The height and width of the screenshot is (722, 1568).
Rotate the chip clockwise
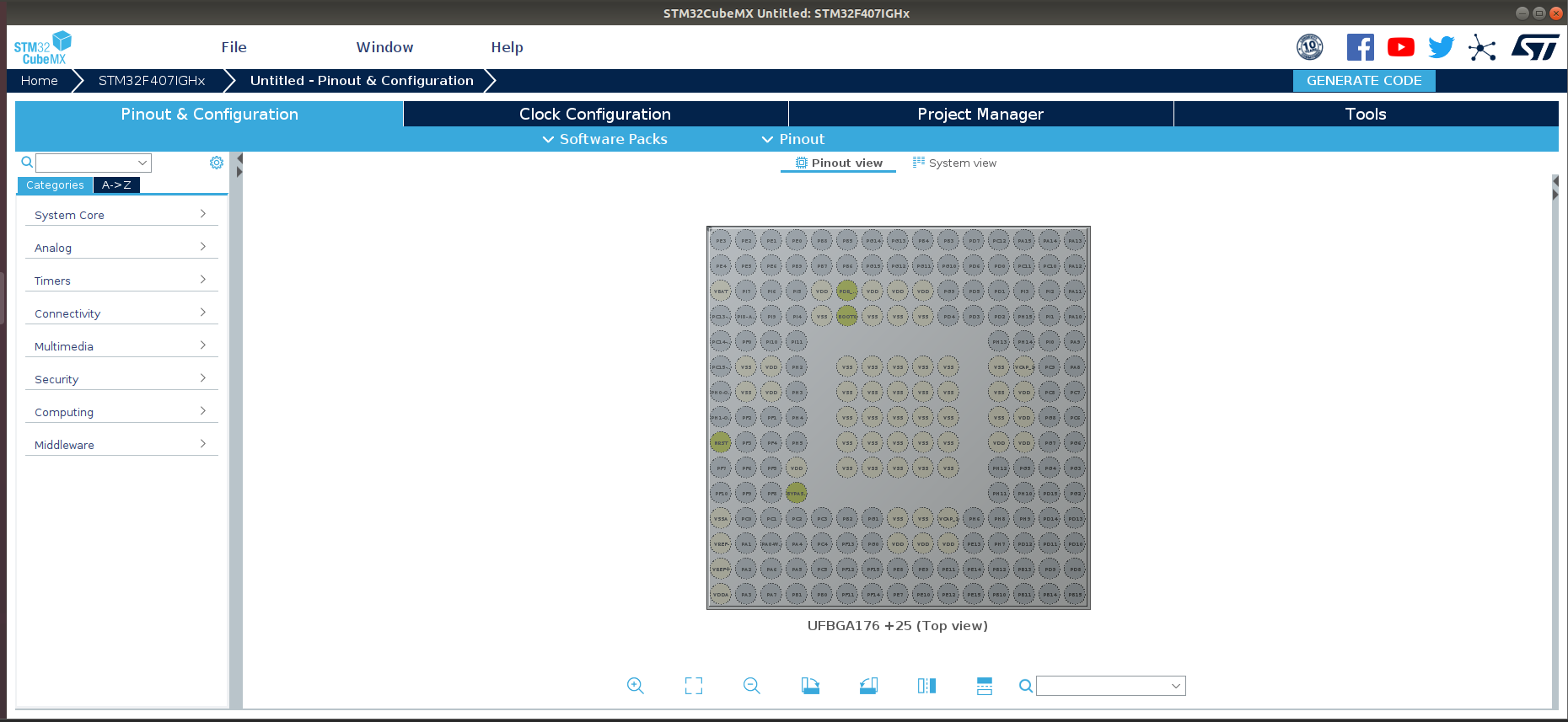pyautogui.click(x=810, y=686)
